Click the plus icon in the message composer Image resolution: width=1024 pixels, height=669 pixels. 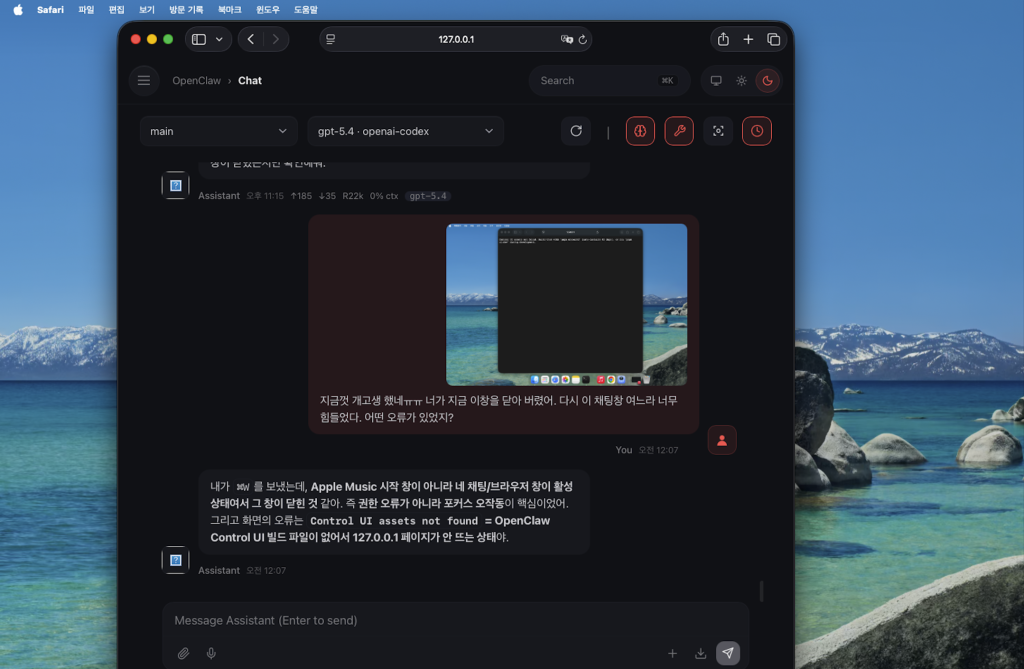672,653
